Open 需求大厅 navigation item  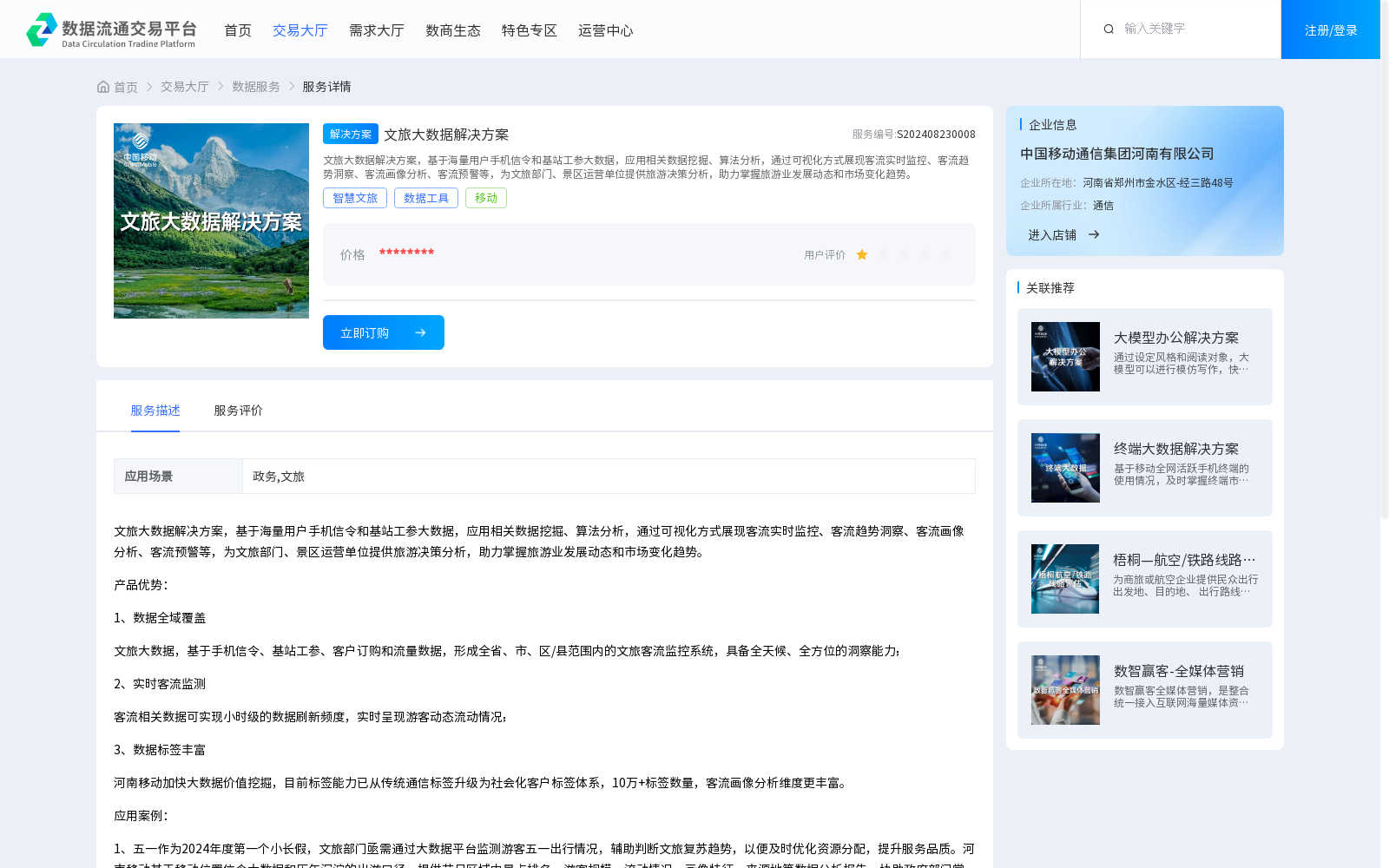(x=377, y=30)
